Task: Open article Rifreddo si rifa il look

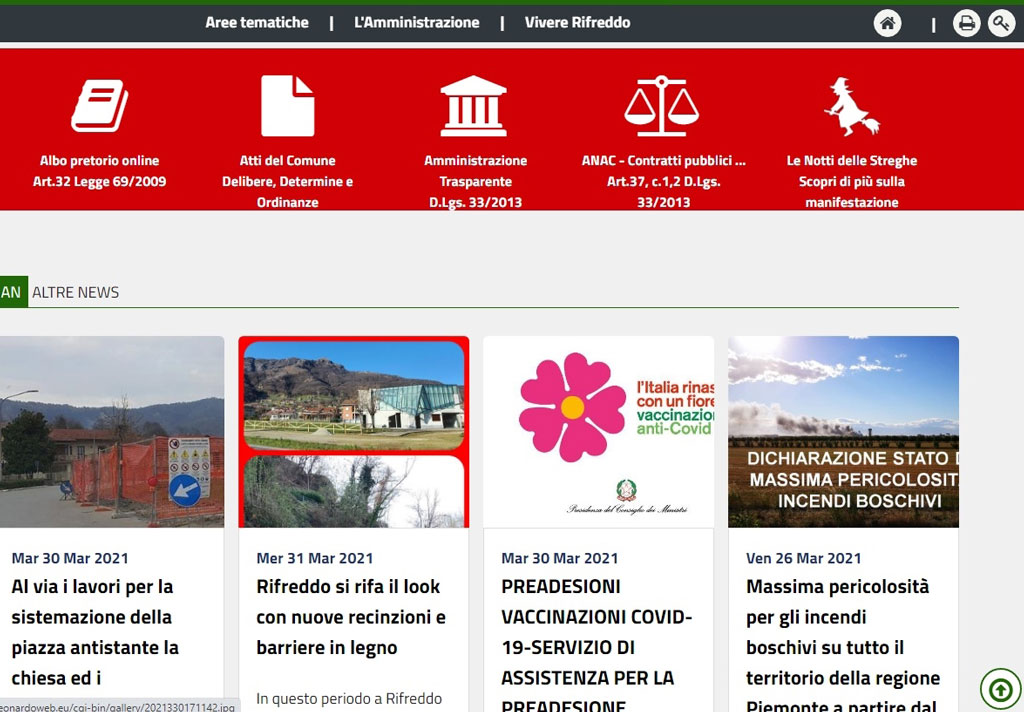Action: click(351, 617)
